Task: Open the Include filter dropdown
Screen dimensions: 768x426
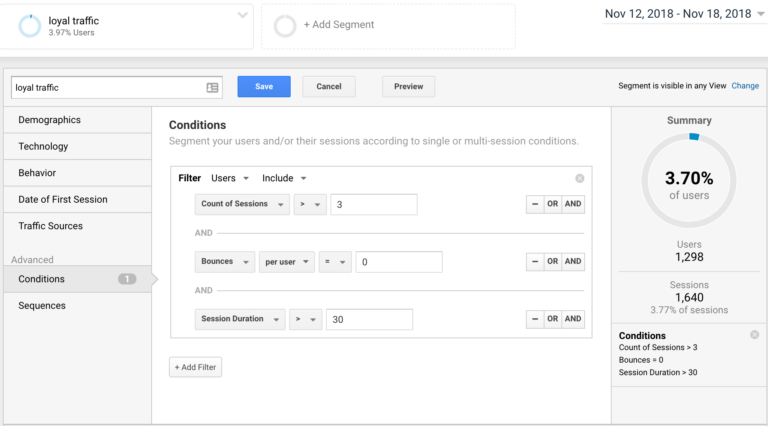Action: coord(284,178)
